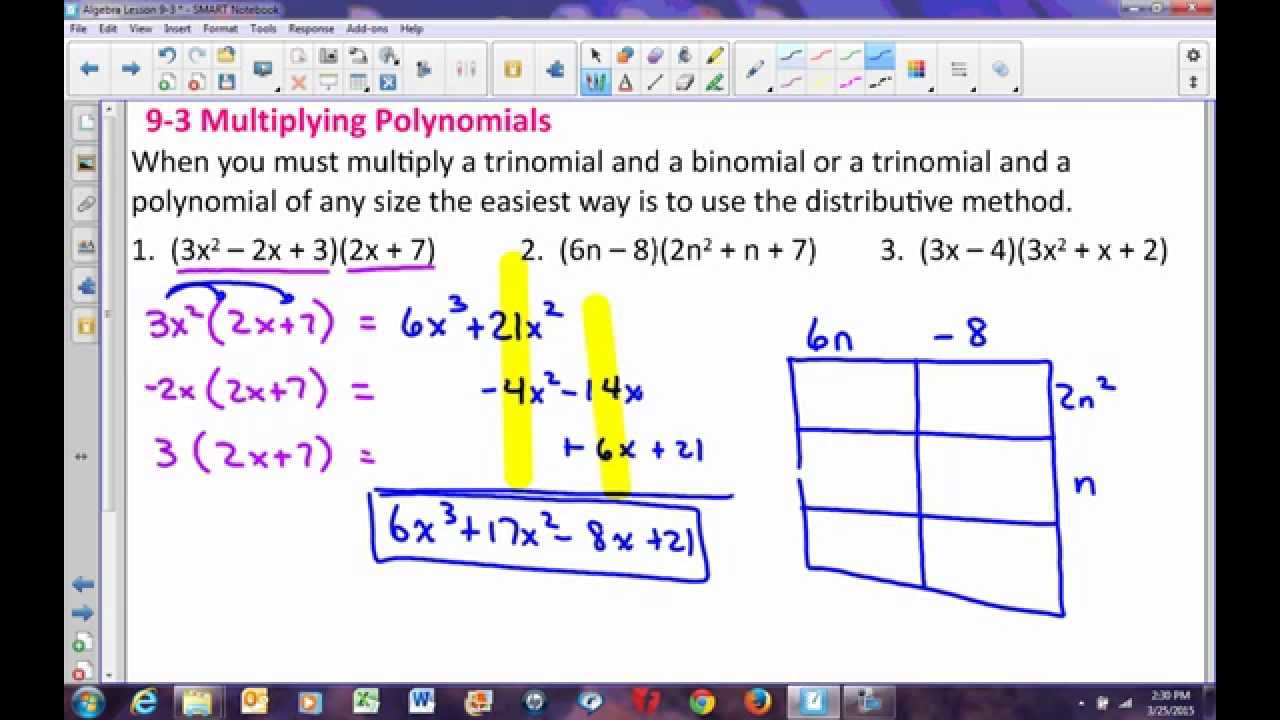Open toolbar customization gear icon
Viewport: 1280px width, 720px height.
click(x=1193, y=55)
